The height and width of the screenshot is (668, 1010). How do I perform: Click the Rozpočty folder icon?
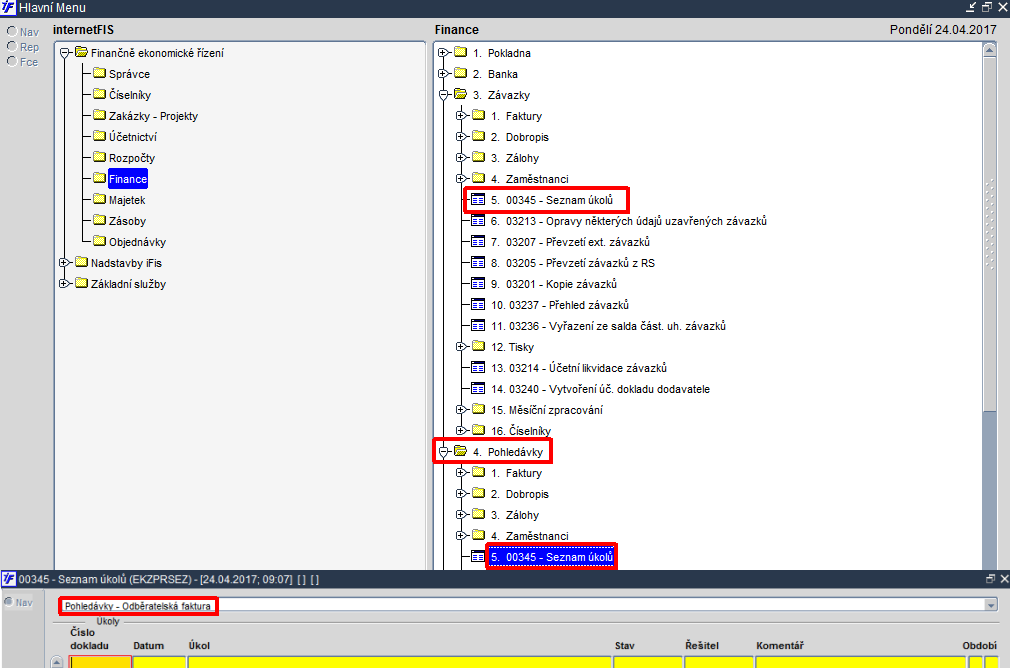(x=99, y=157)
